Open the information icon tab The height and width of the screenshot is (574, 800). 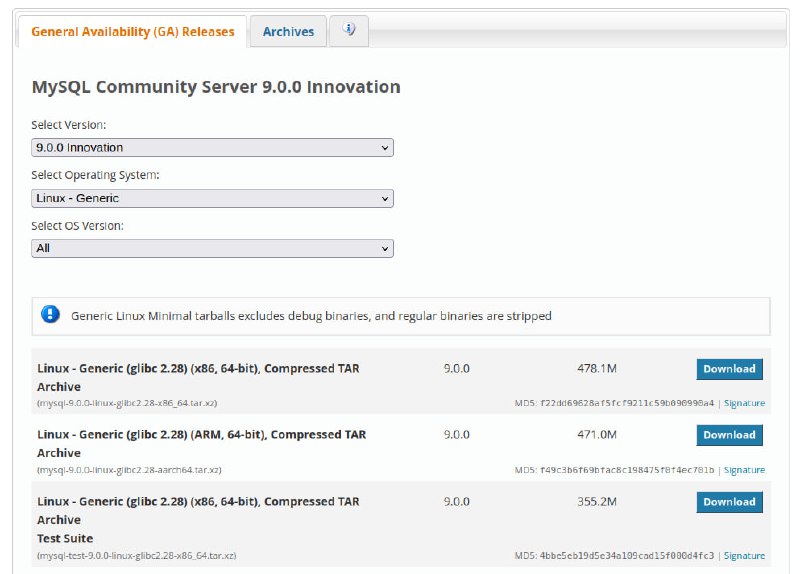(349, 31)
